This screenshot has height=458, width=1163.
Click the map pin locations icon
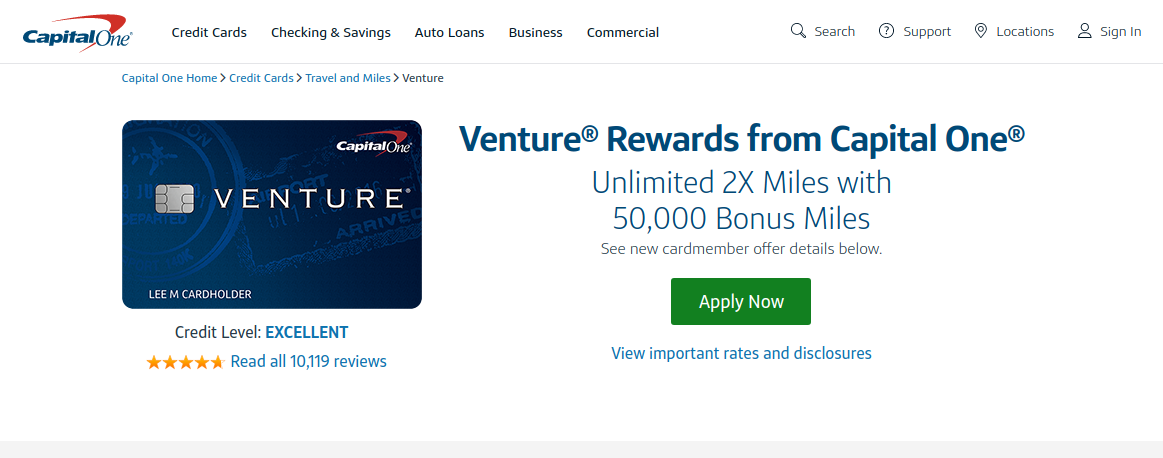(981, 31)
